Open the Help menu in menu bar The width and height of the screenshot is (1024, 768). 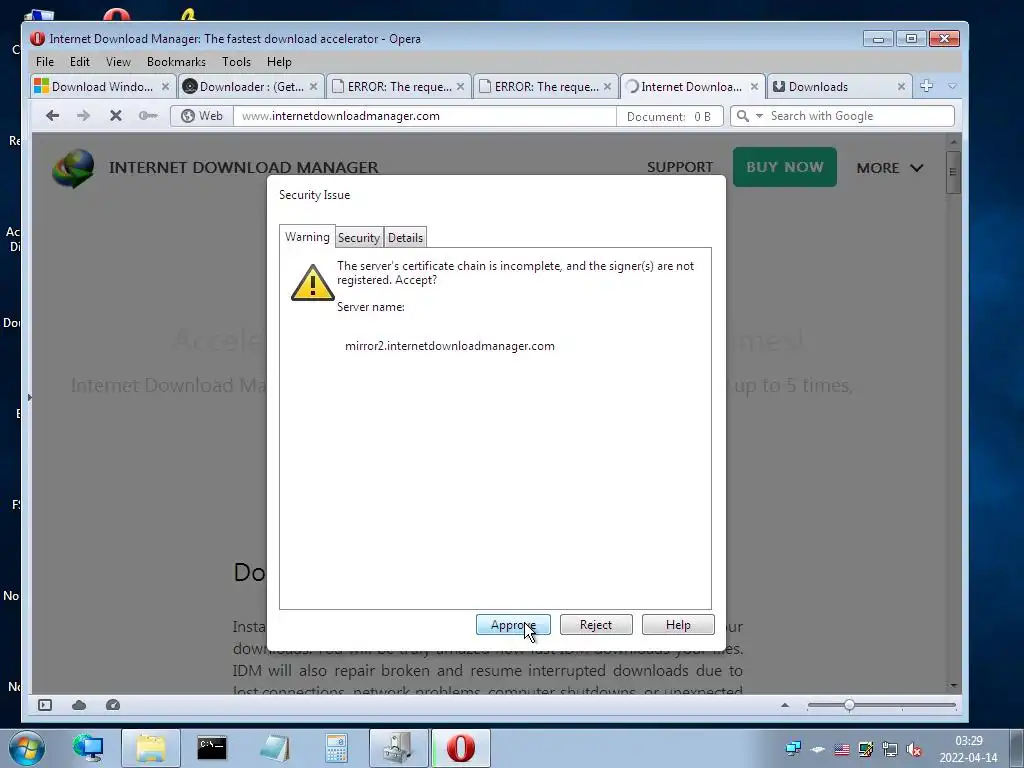[279, 61]
